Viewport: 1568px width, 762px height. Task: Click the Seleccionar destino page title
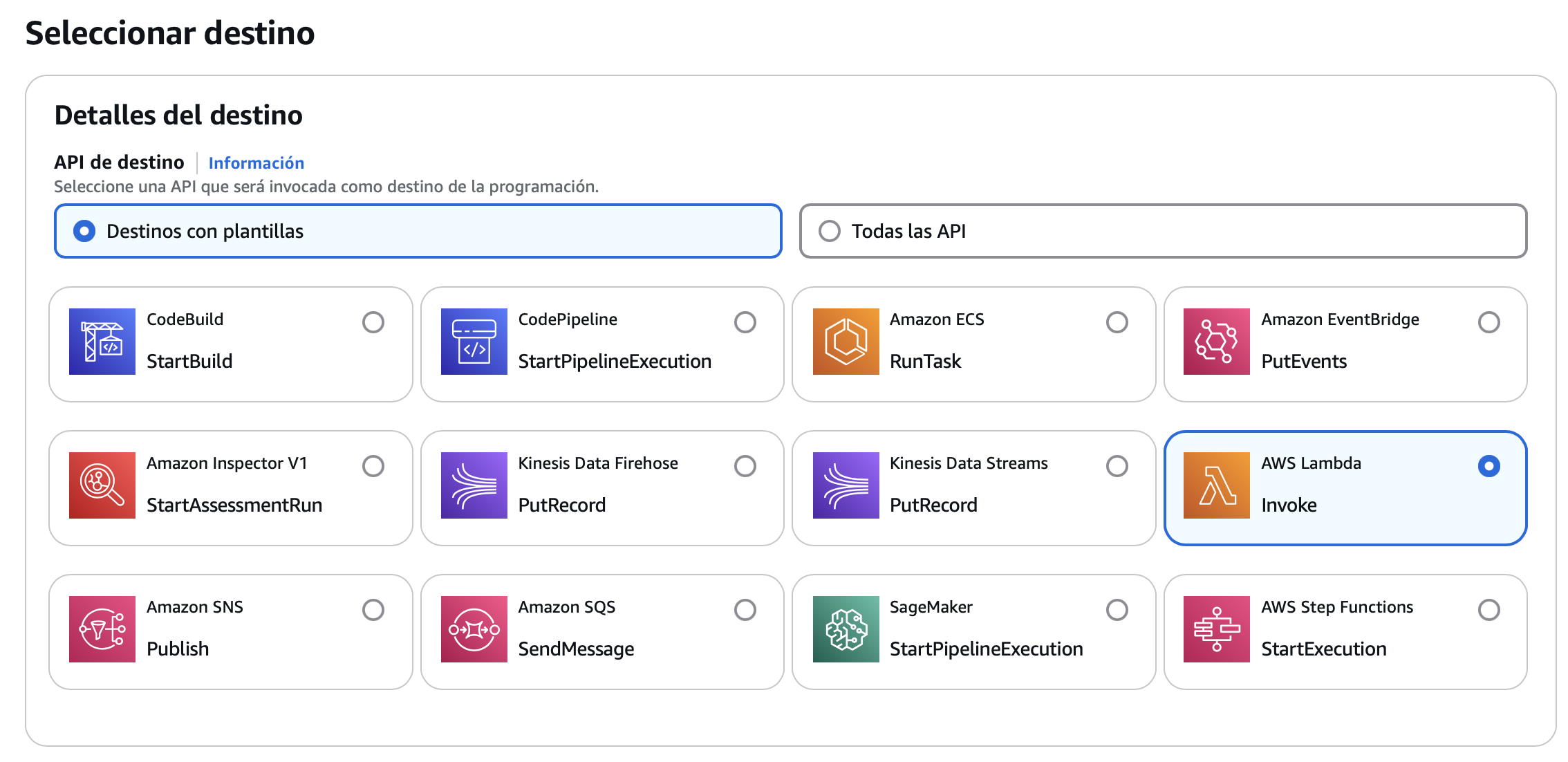coord(170,32)
